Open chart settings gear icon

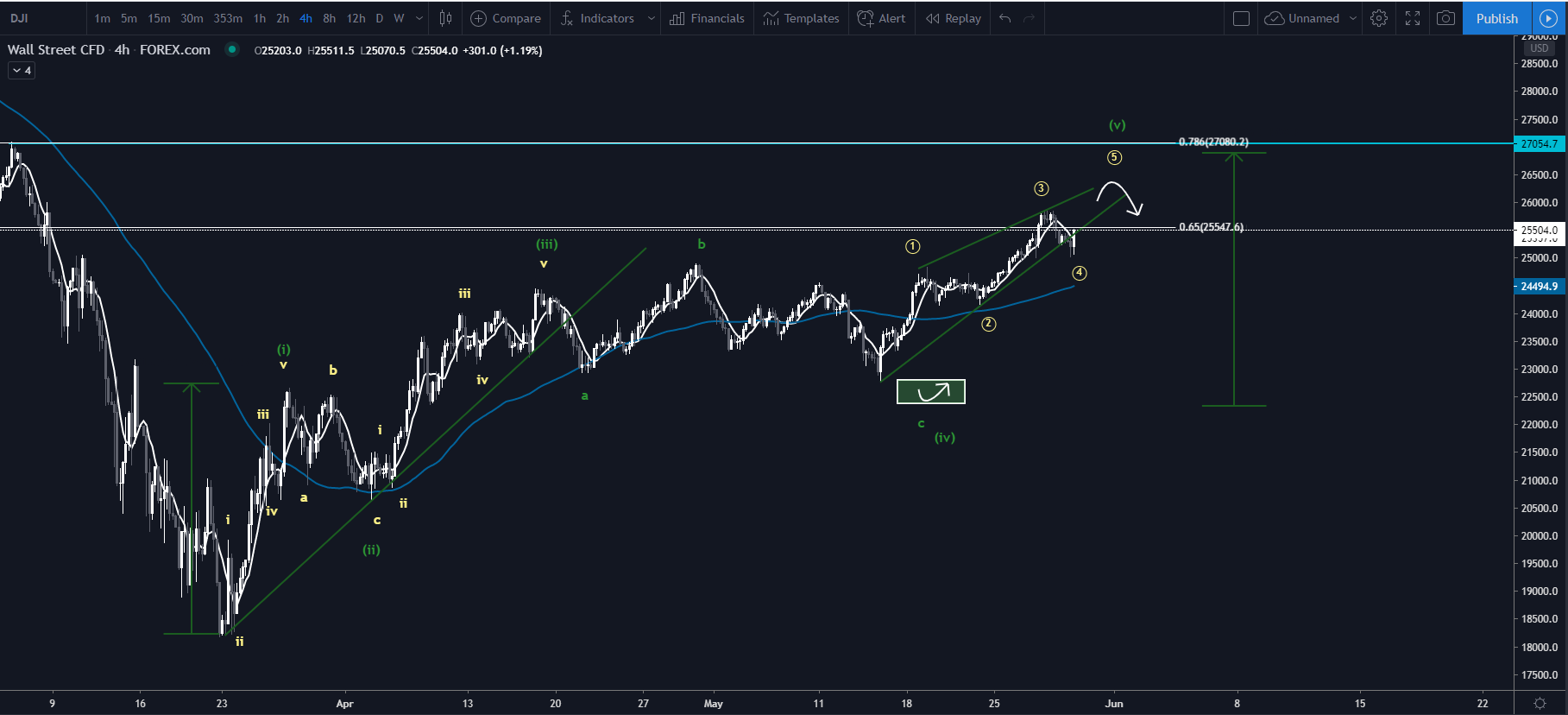[x=1379, y=18]
